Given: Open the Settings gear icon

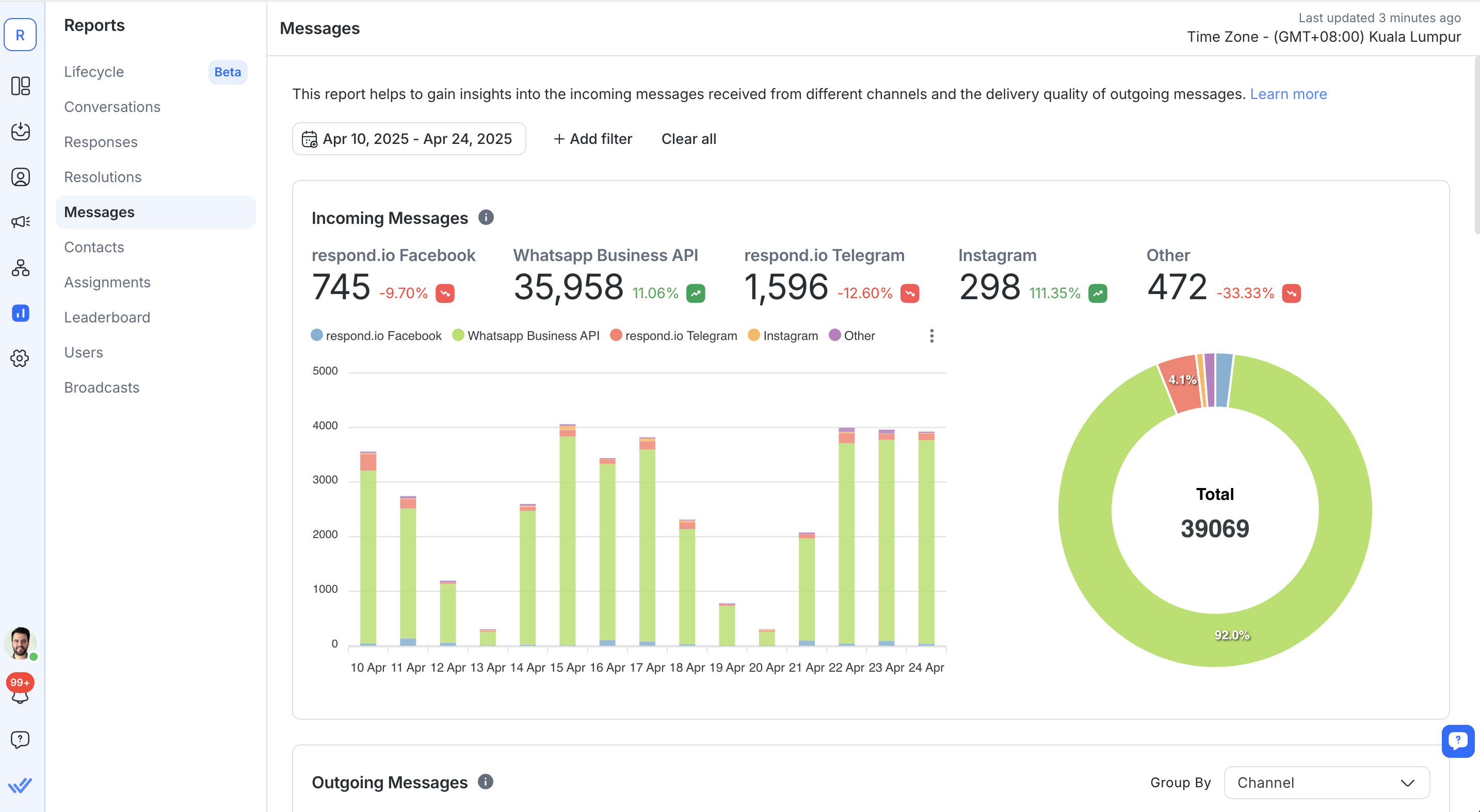Looking at the screenshot, I should tap(21, 359).
